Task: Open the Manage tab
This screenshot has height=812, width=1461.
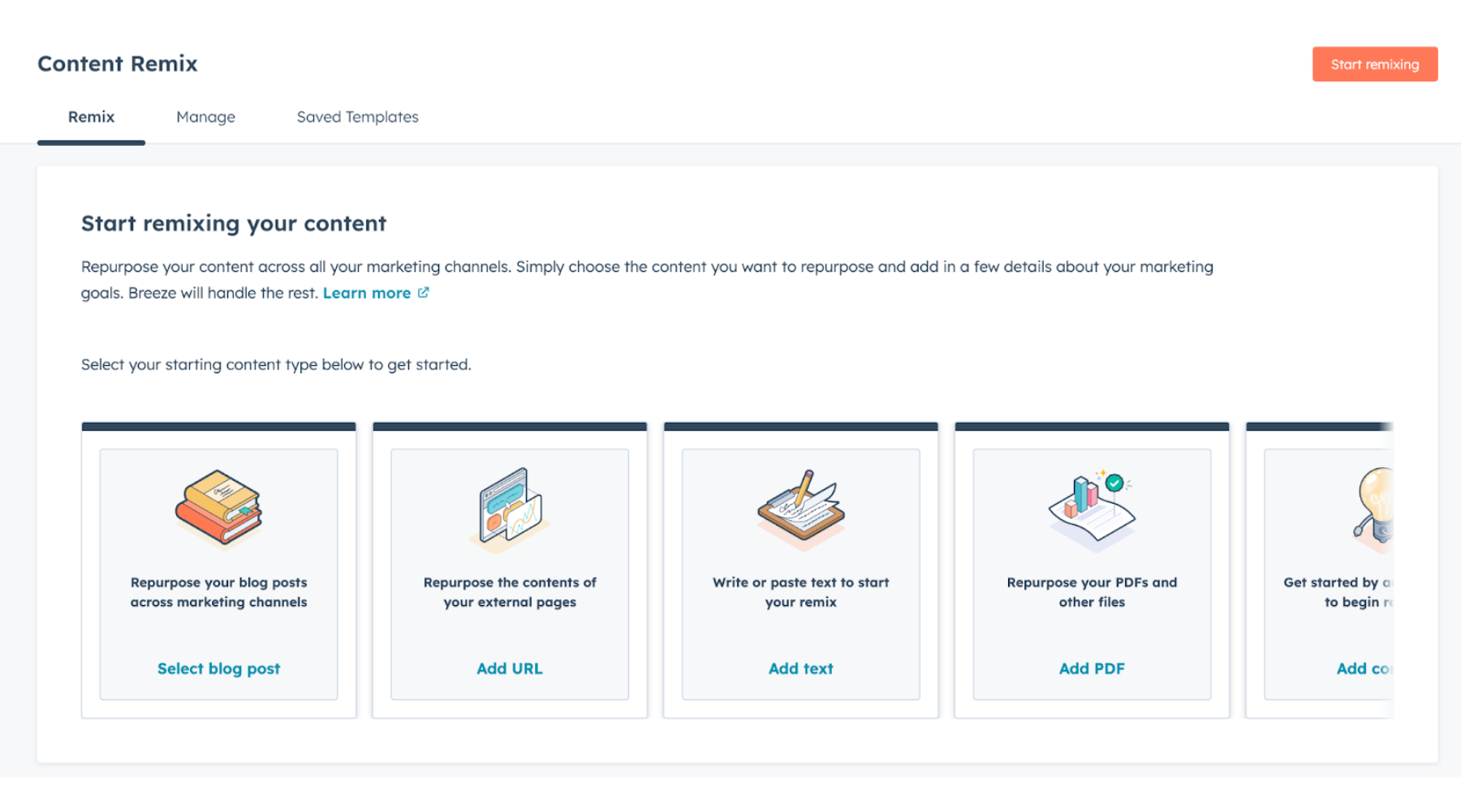Action: point(205,117)
